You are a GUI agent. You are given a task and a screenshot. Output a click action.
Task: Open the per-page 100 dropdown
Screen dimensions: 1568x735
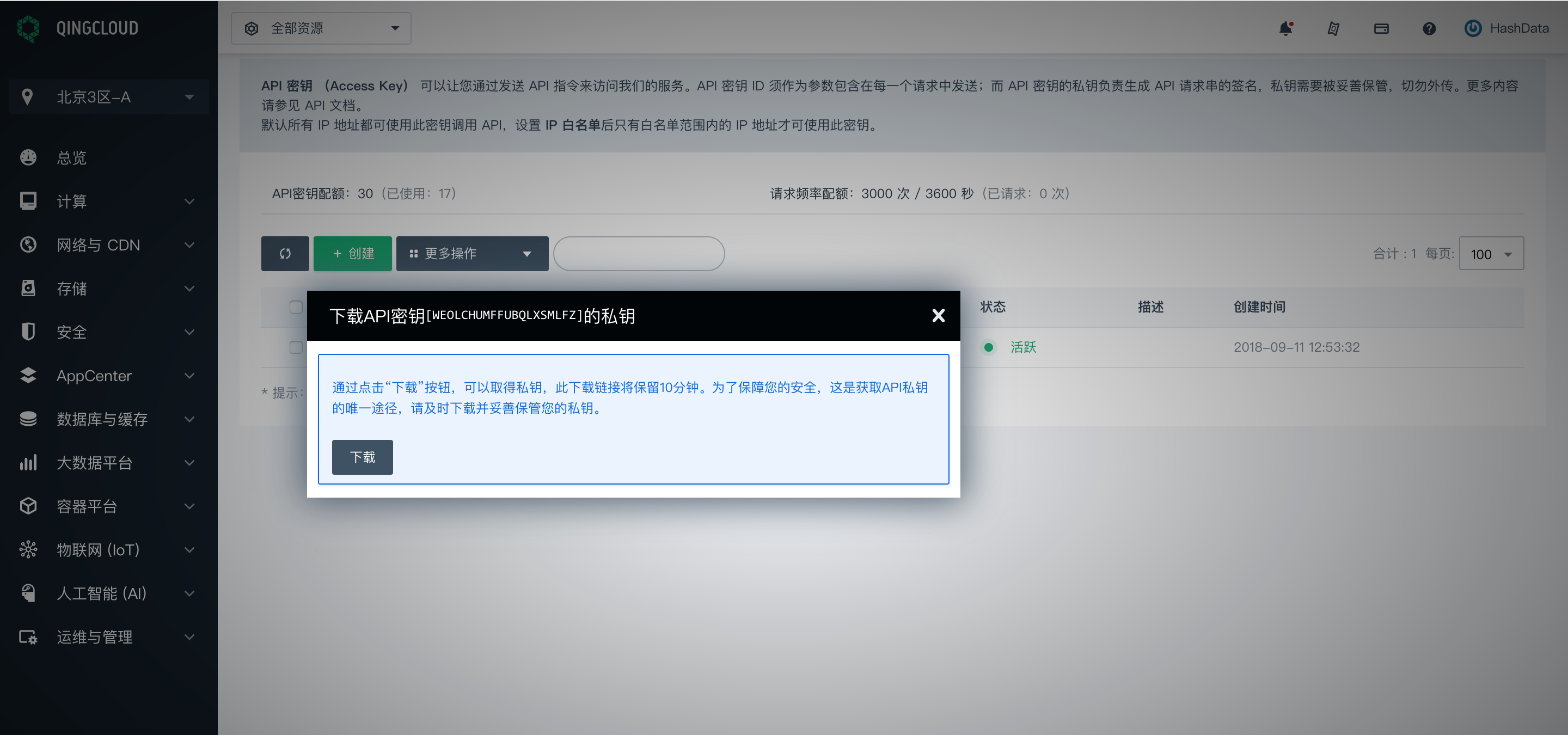(1491, 254)
